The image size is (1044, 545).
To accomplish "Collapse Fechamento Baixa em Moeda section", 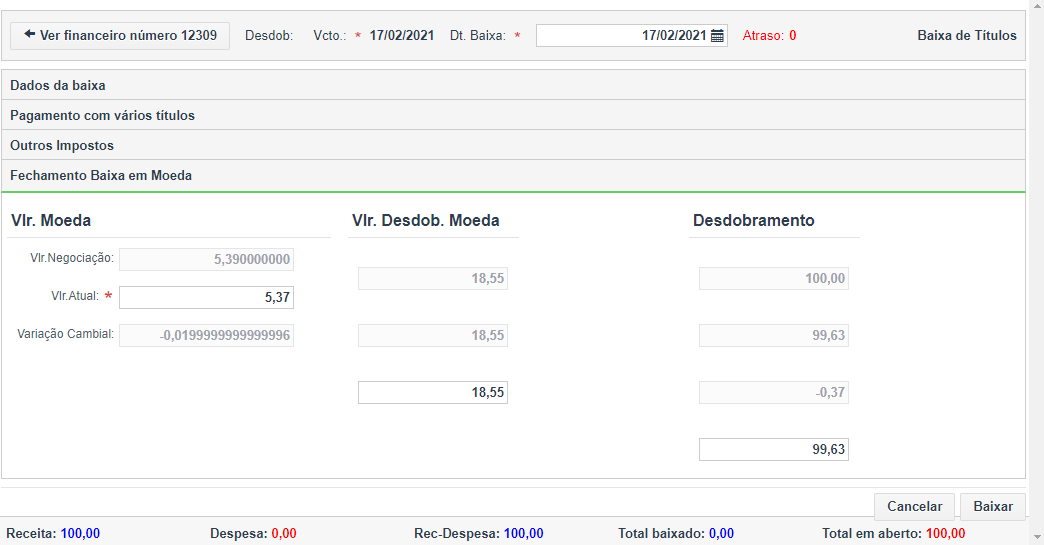I will [x=513, y=176].
